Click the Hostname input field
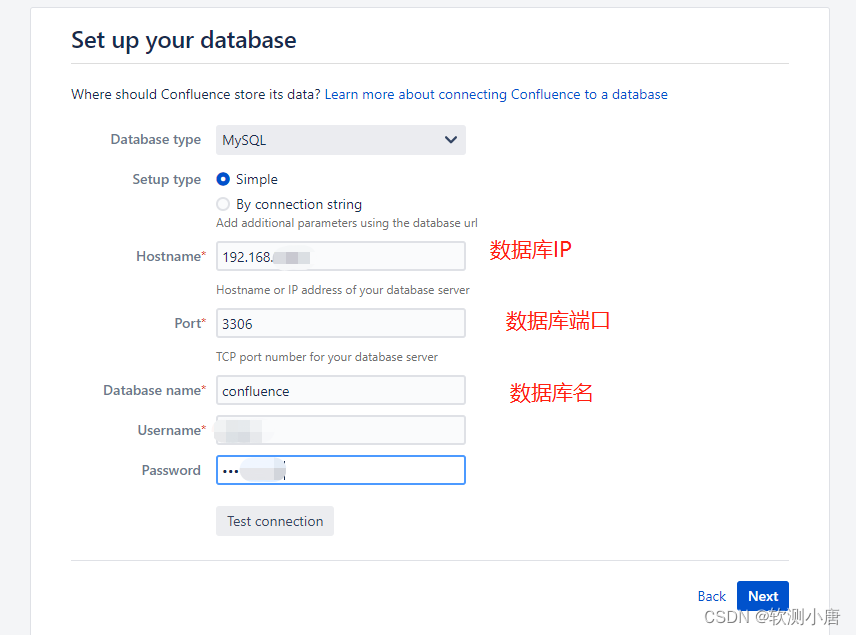 click(341, 256)
